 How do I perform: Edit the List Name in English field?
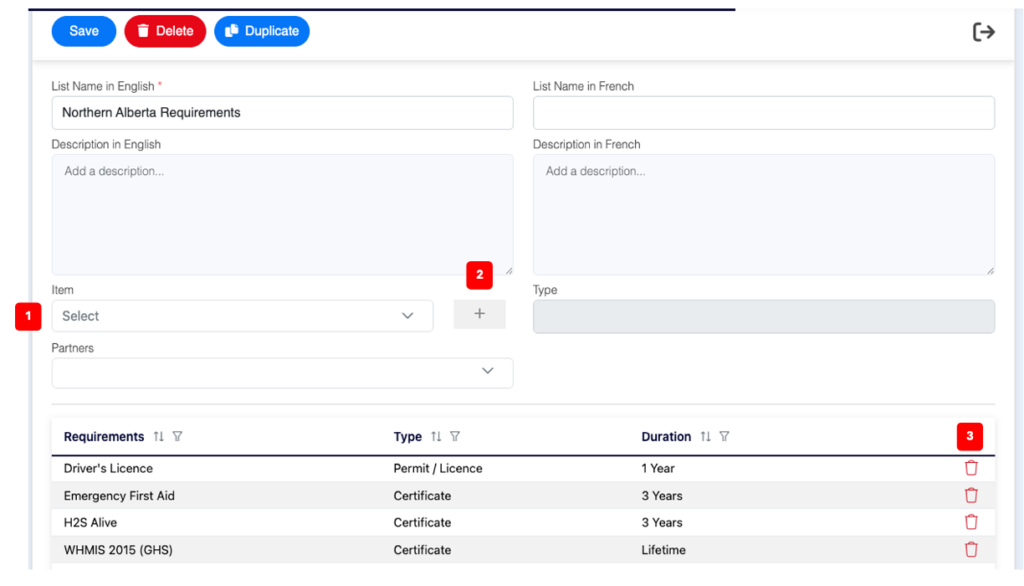pyautogui.click(x=282, y=113)
